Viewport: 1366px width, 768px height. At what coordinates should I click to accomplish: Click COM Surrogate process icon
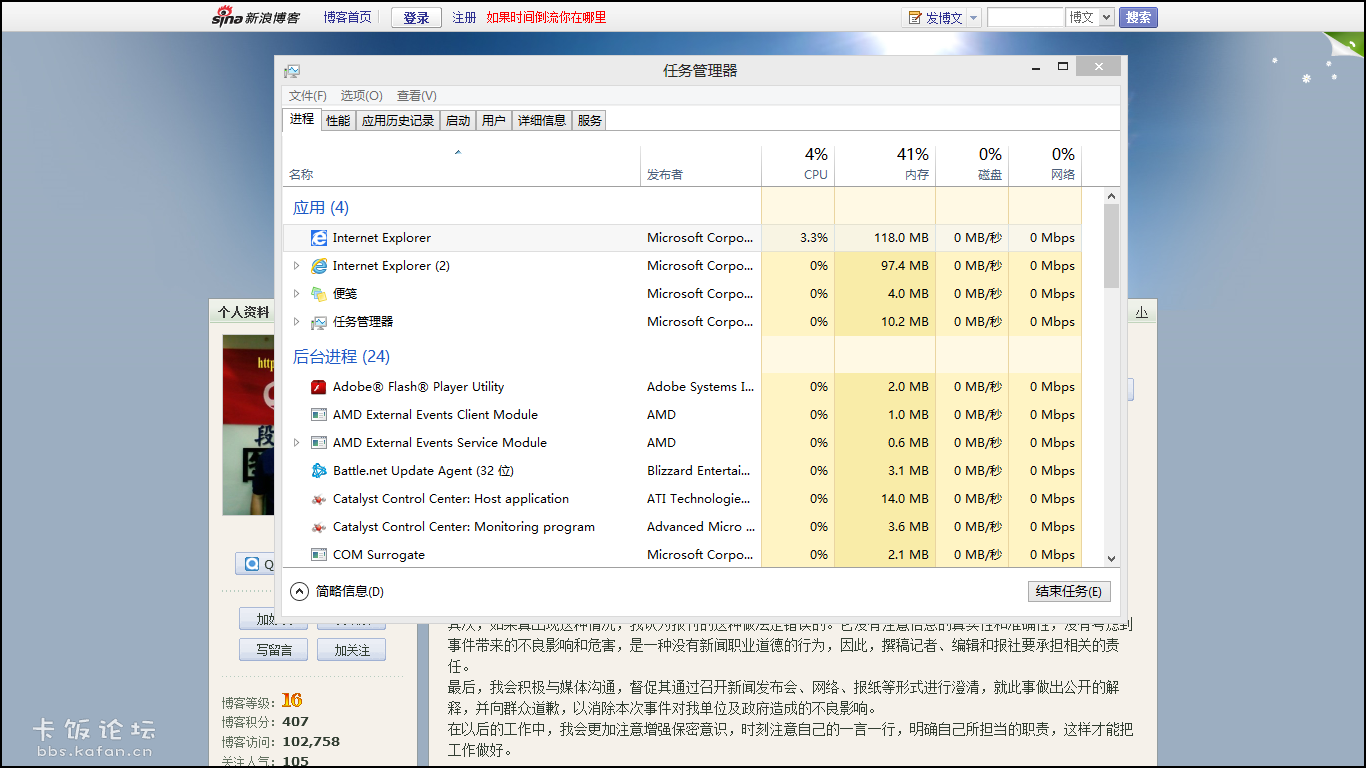pos(319,555)
